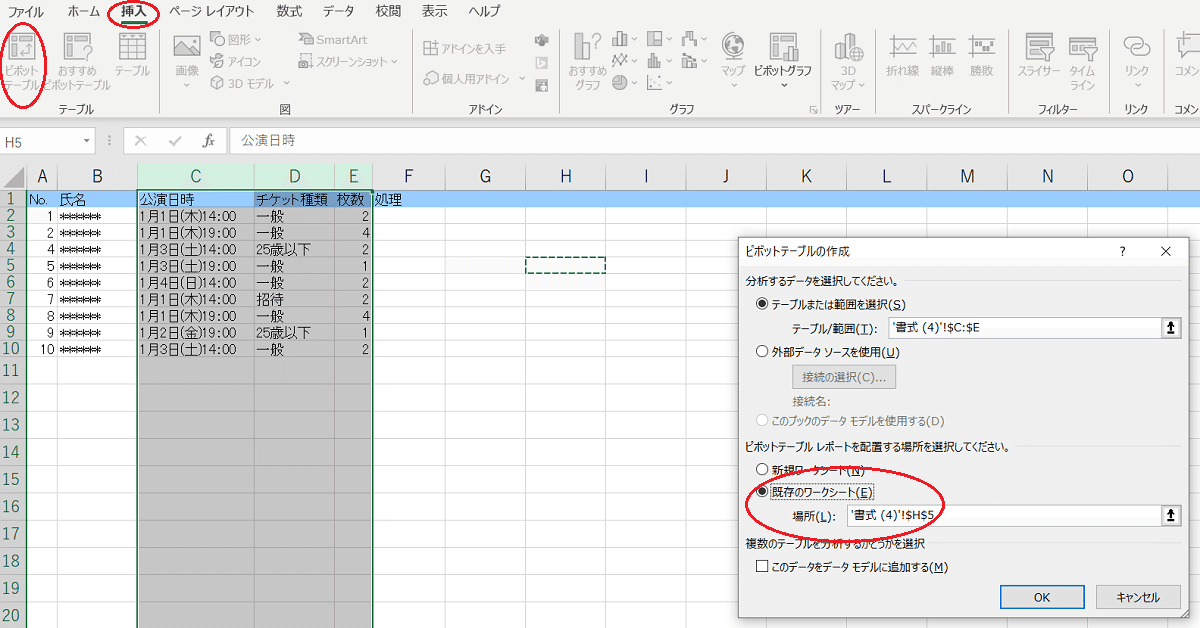Click the ピボットグラフ chart icon
The width and height of the screenshot is (1200, 628).
coord(783,46)
